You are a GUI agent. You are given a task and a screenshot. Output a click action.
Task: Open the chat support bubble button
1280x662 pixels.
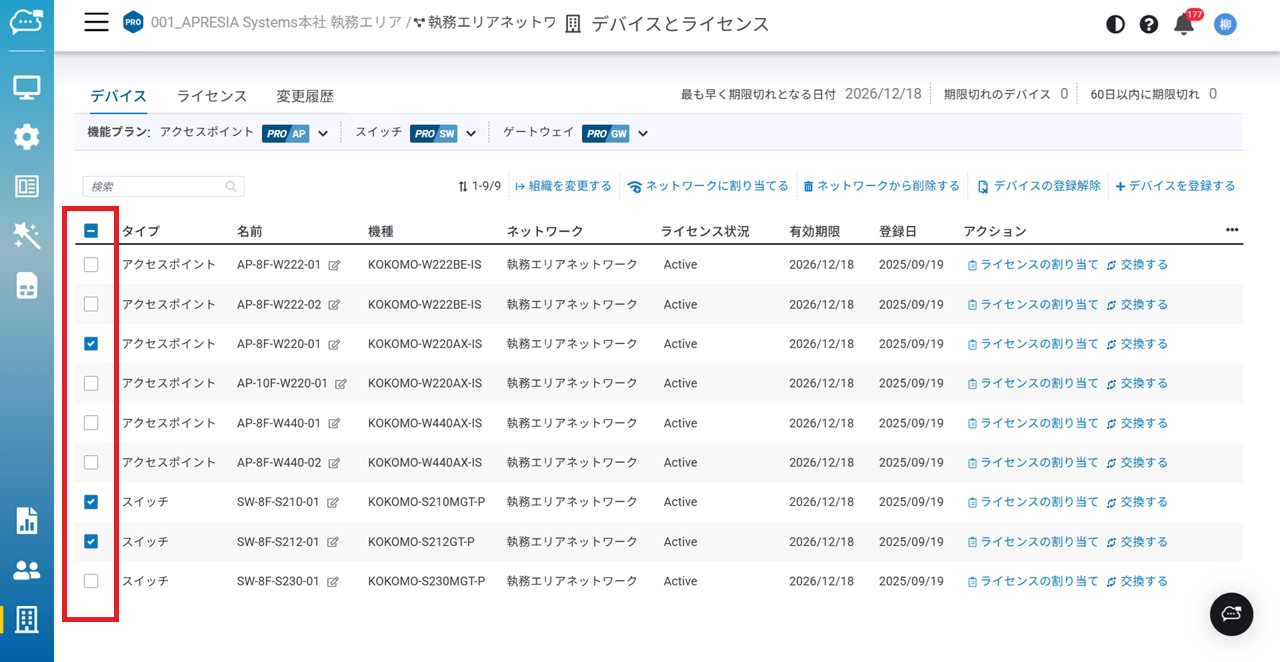[x=1231, y=614]
